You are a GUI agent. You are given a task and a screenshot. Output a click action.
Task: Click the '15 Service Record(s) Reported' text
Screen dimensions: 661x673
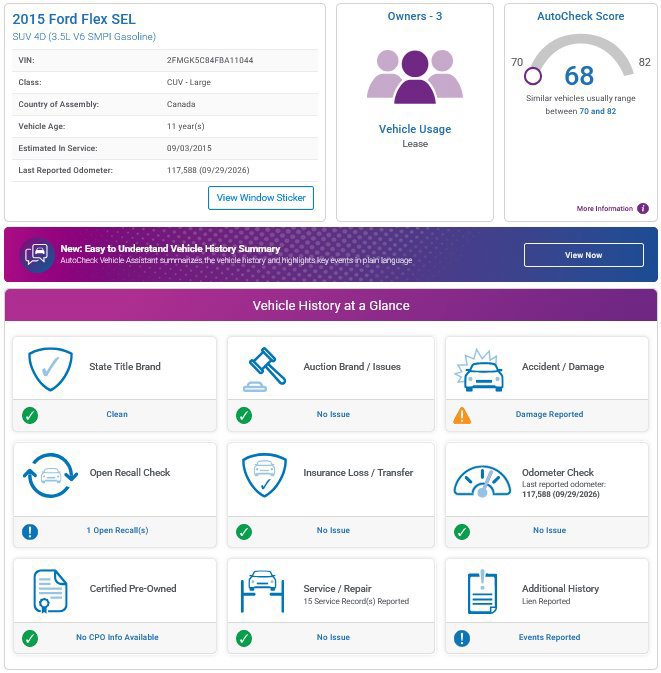(x=356, y=601)
